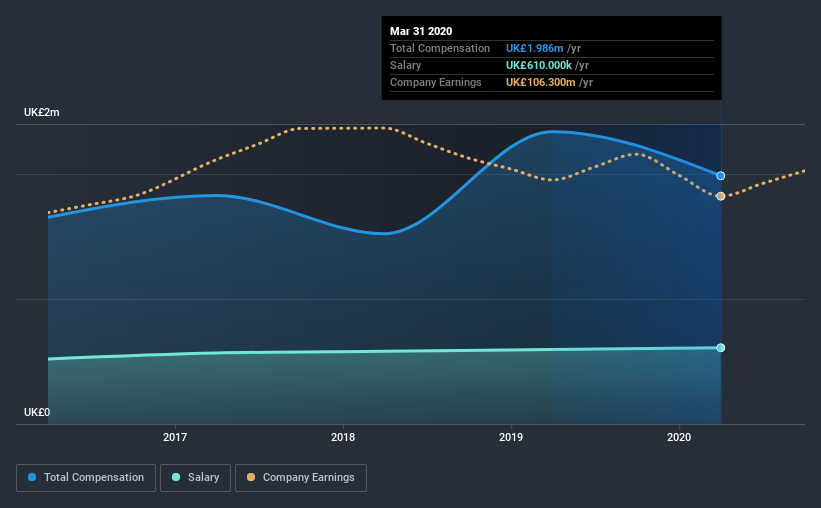Click the UK£2m y-axis label
The image size is (821, 508).
pos(42,113)
